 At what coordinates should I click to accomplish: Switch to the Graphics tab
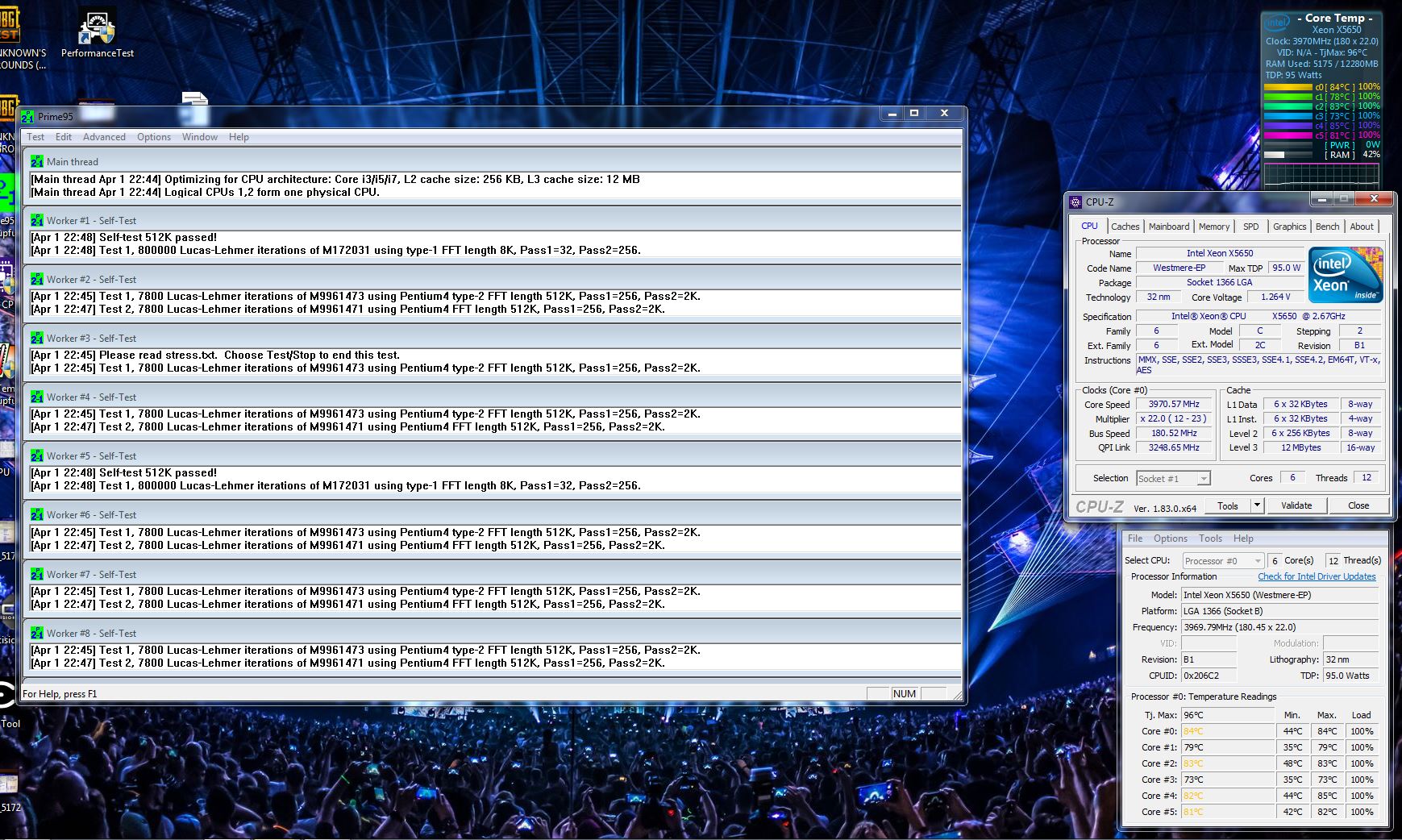[x=1289, y=227]
